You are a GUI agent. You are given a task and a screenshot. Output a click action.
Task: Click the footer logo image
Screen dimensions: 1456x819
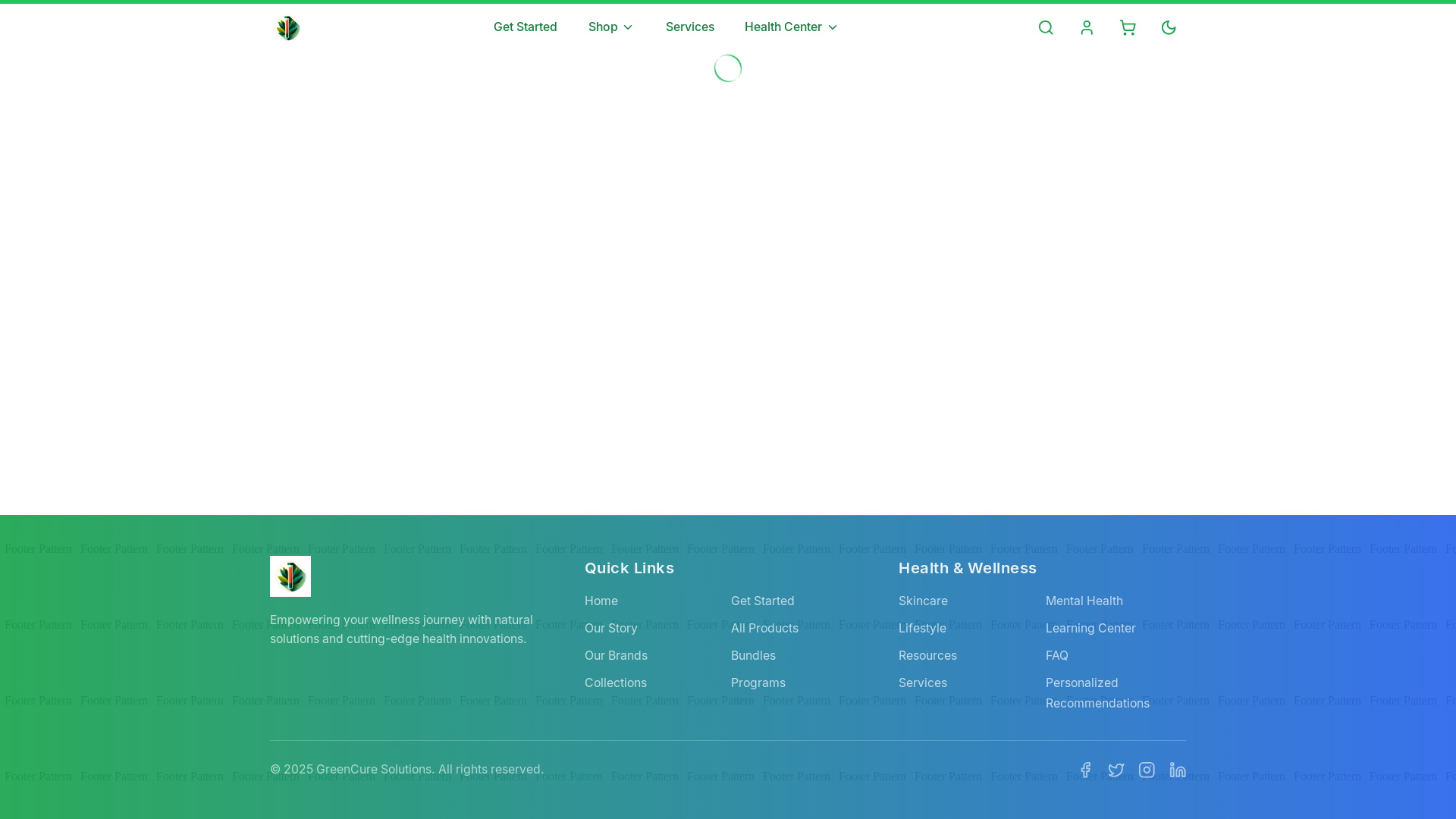click(x=290, y=576)
